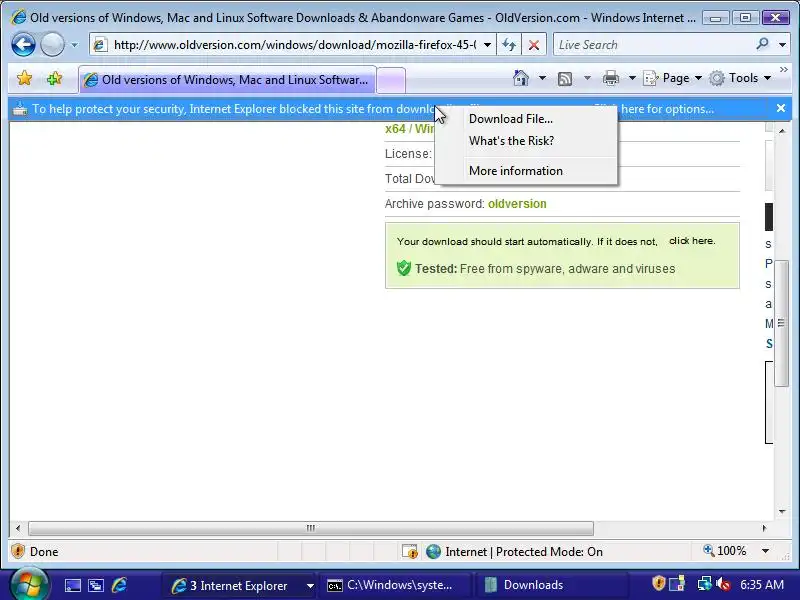Click the Show Desktop quick launch icon
This screenshot has height=600, width=800.
pos(72,585)
